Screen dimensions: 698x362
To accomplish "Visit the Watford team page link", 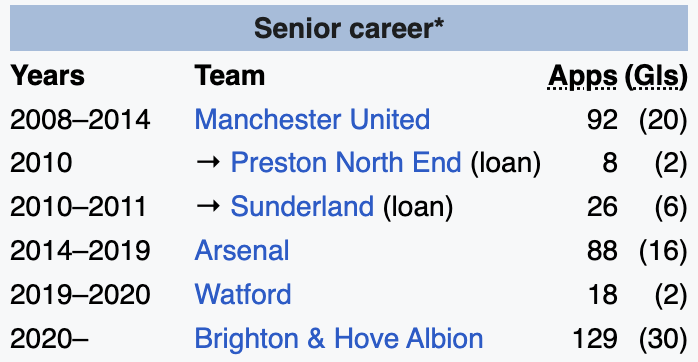I will 243,294.
